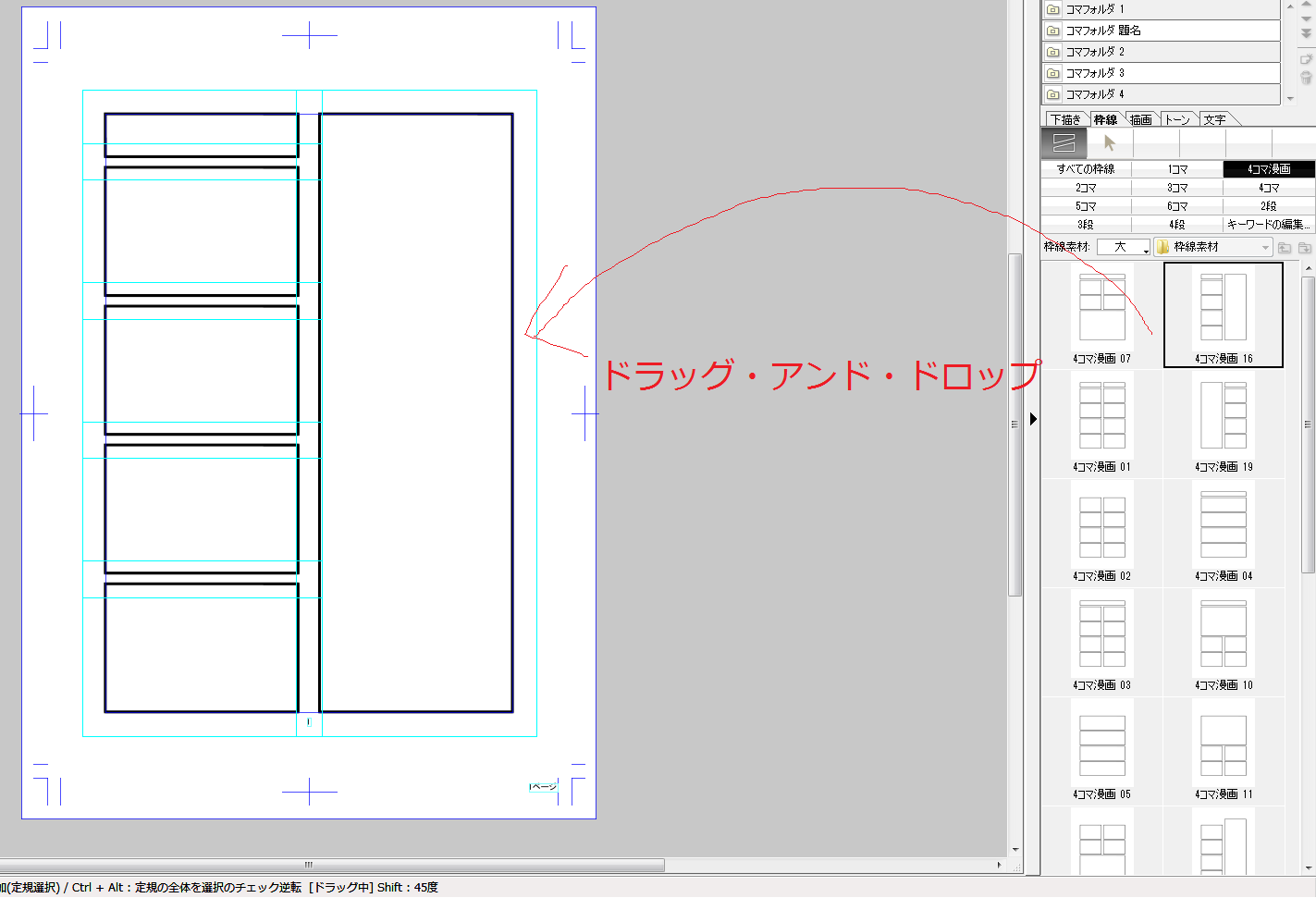Select the 4コマ漫画 11 frame template
1316x898 pixels.
click(x=1224, y=751)
